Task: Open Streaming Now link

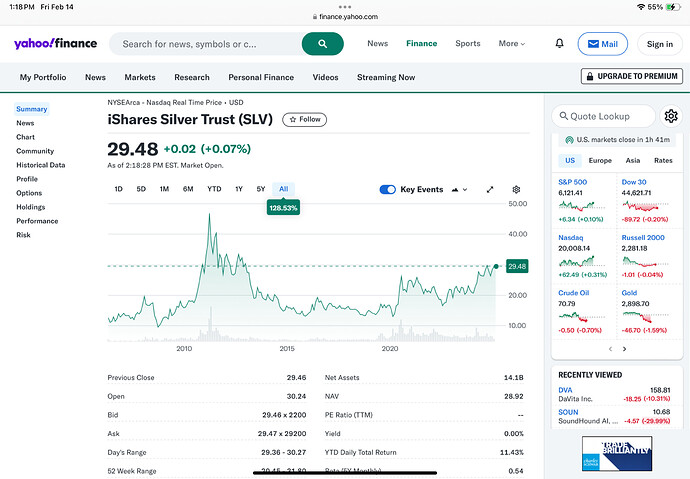Action: pyautogui.click(x=386, y=77)
